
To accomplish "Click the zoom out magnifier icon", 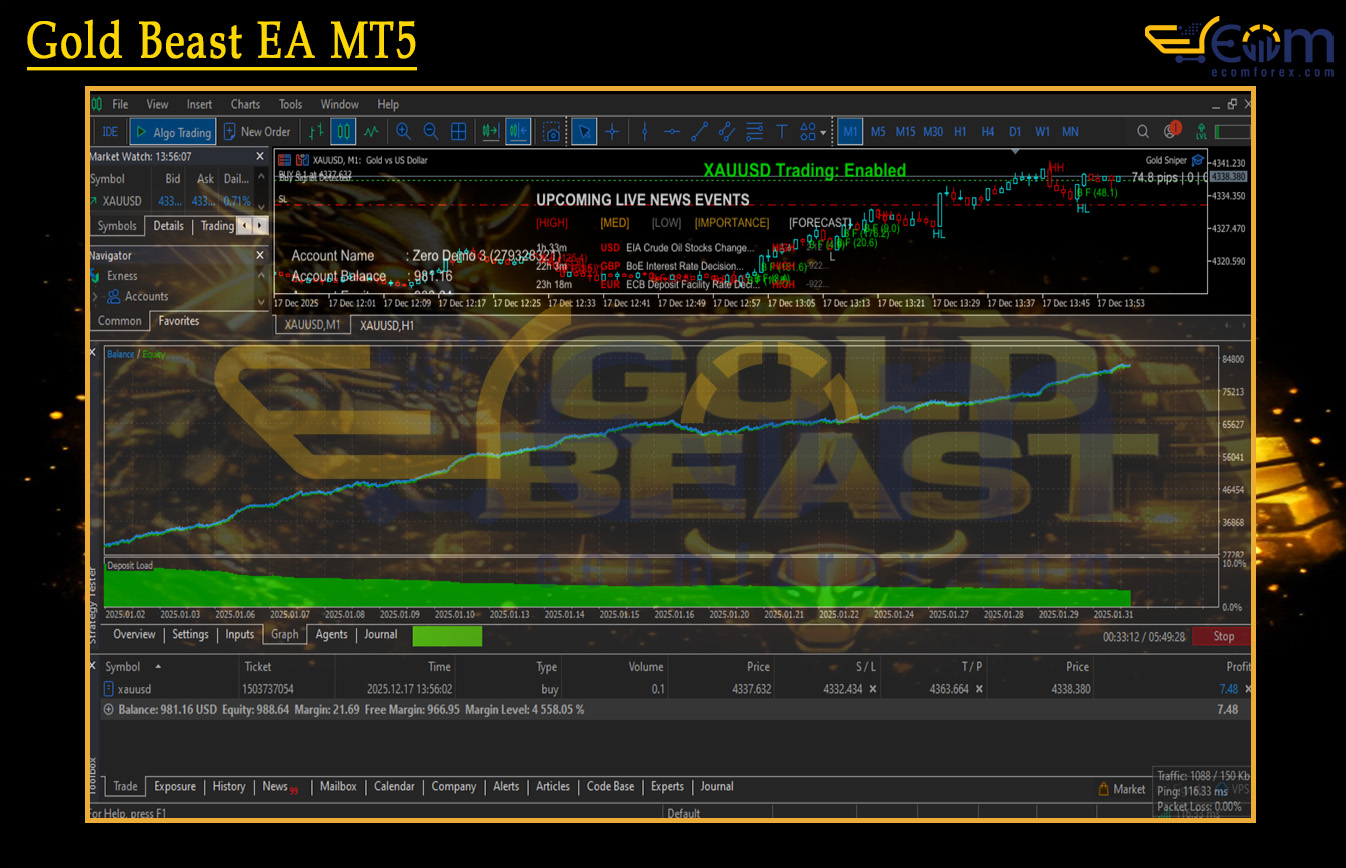I will (431, 131).
